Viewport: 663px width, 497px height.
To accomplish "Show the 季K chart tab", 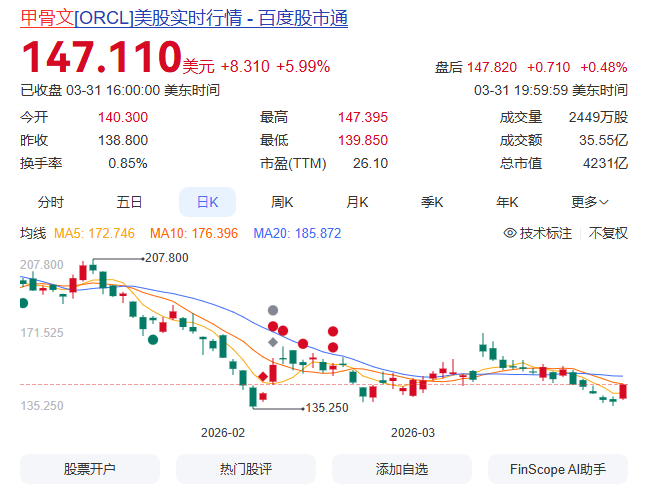I will 432,202.
